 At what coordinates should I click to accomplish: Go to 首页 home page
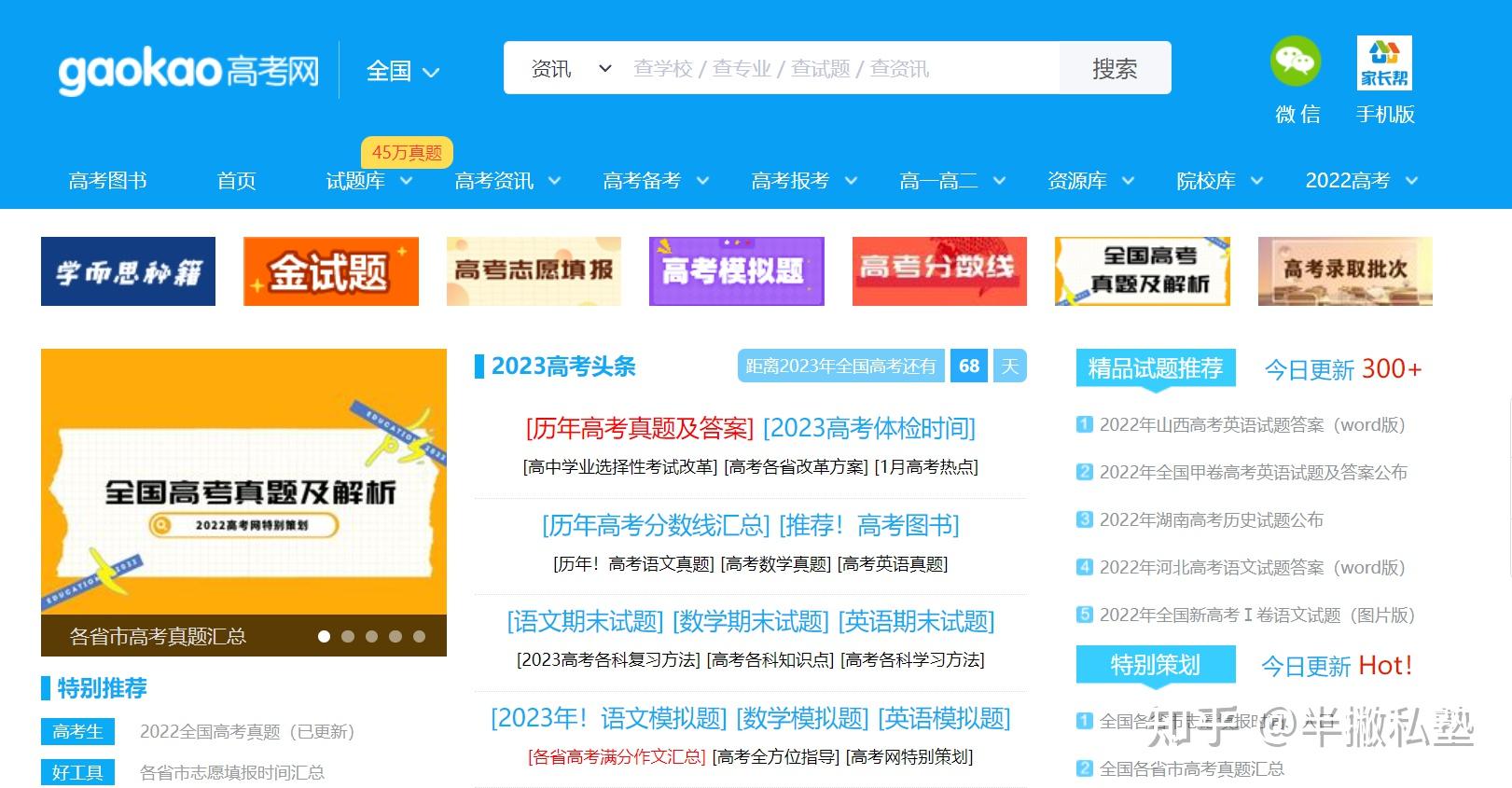click(236, 181)
